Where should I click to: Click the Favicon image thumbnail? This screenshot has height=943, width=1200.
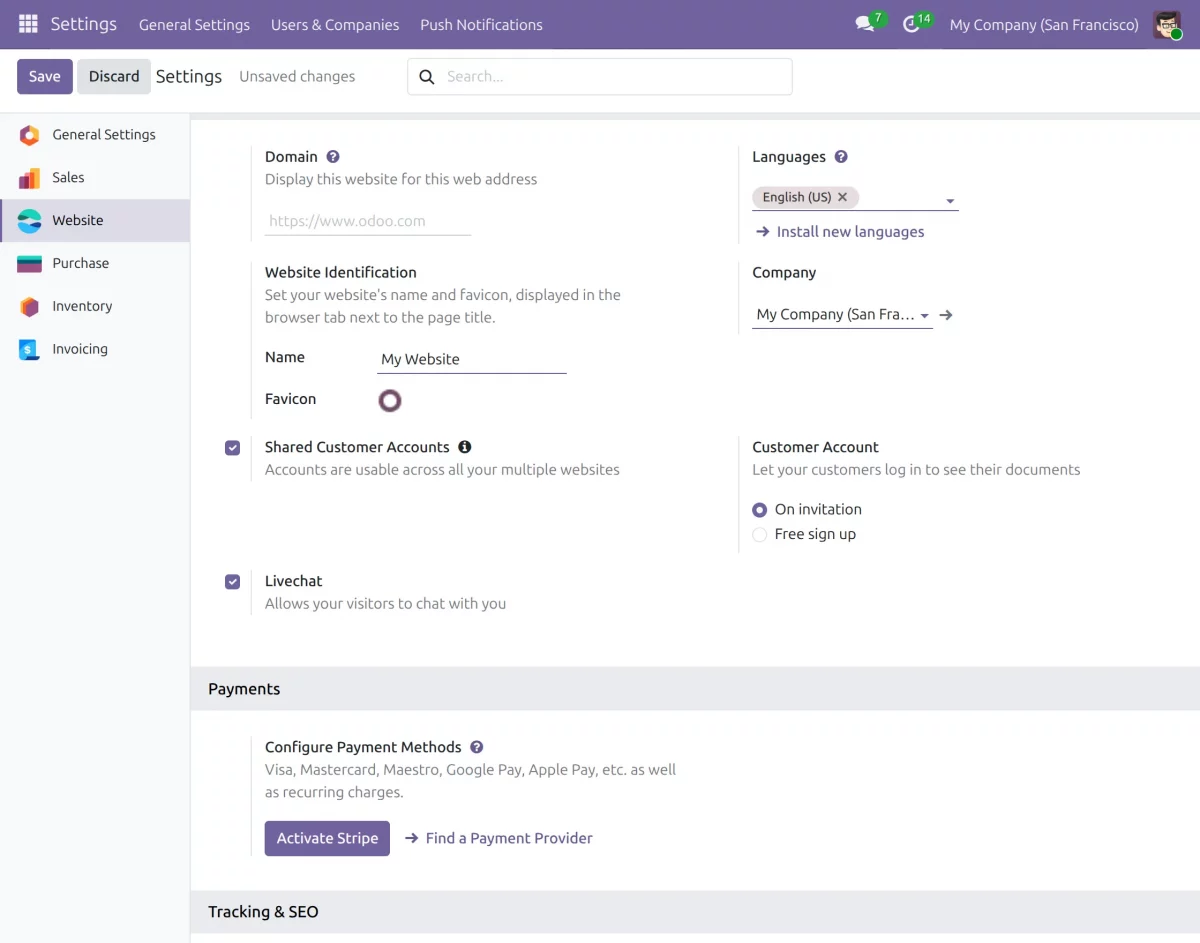(390, 401)
